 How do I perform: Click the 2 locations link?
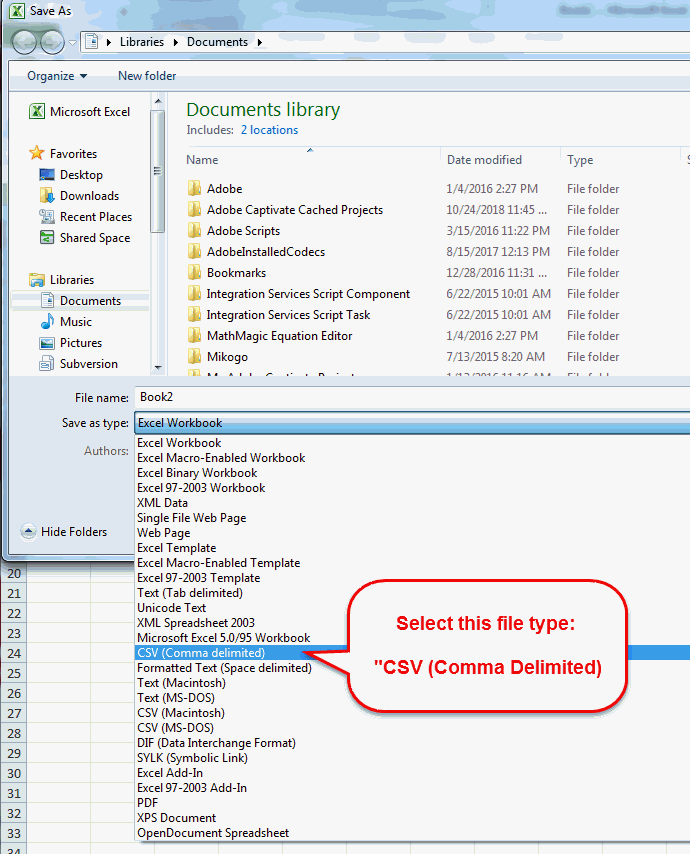pos(269,130)
